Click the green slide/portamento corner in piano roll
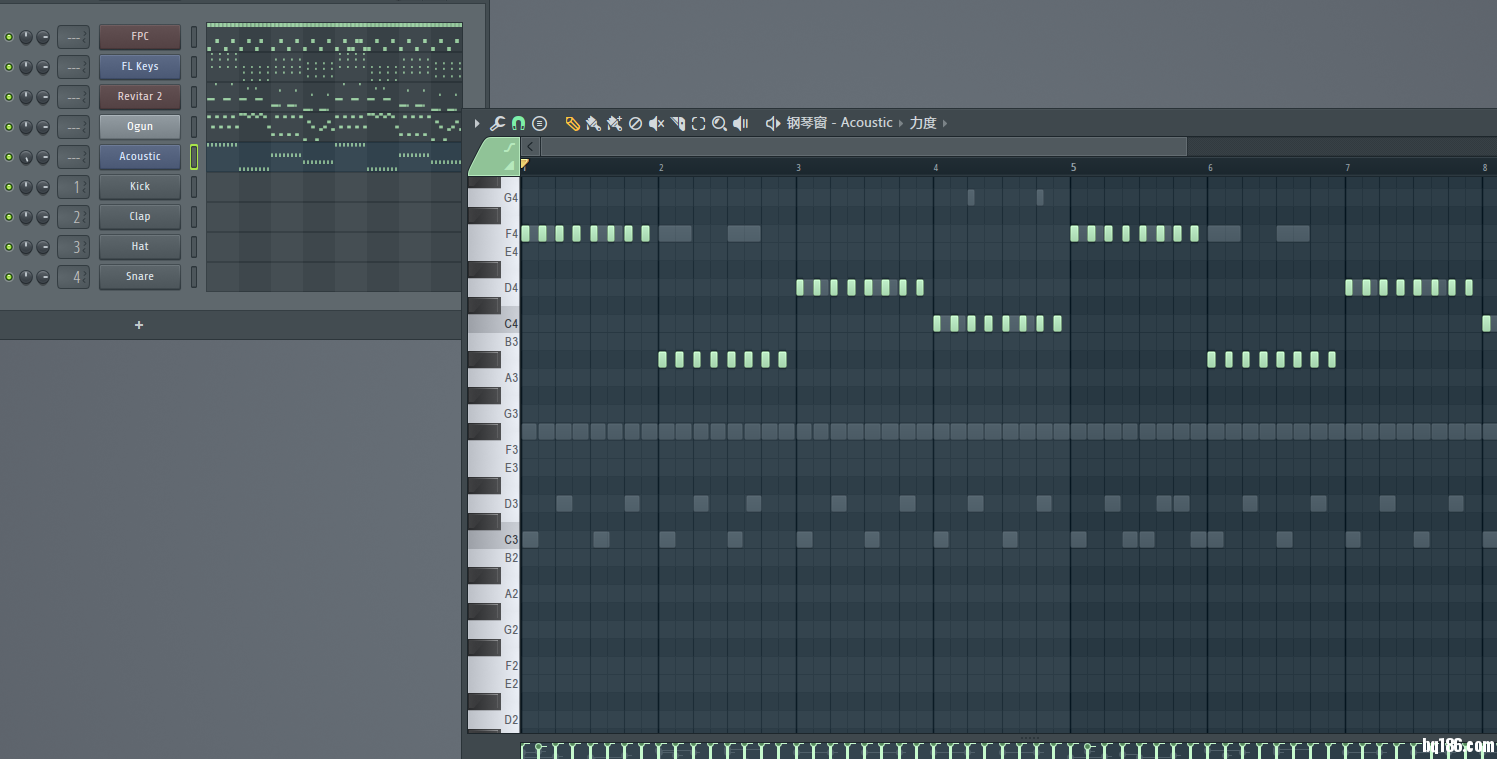Image resolution: width=1497 pixels, height=759 pixels. tap(494, 156)
